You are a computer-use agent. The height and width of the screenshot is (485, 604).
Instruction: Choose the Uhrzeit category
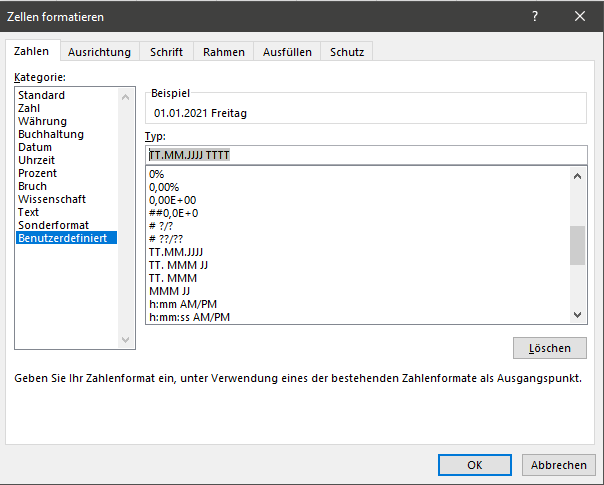pyautogui.click(x=66, y=160)
